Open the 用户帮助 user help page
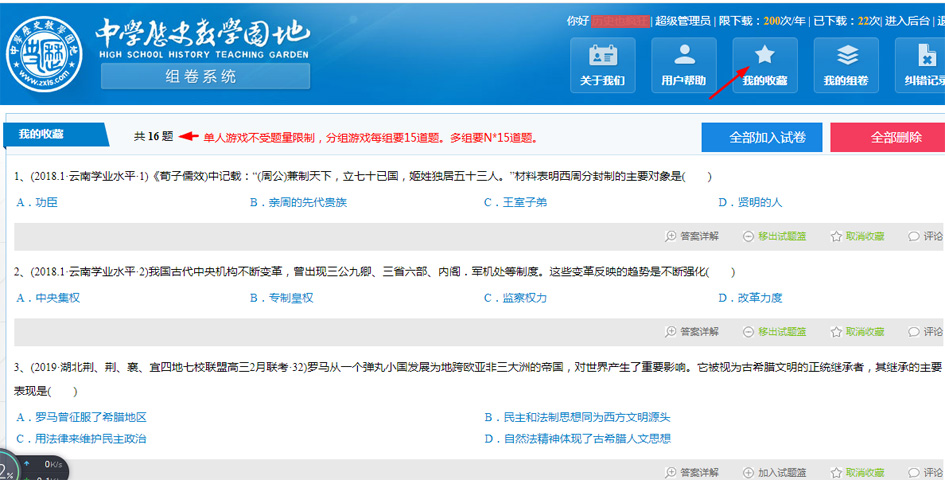The image size is (945, 480). [x=684, y=66]
